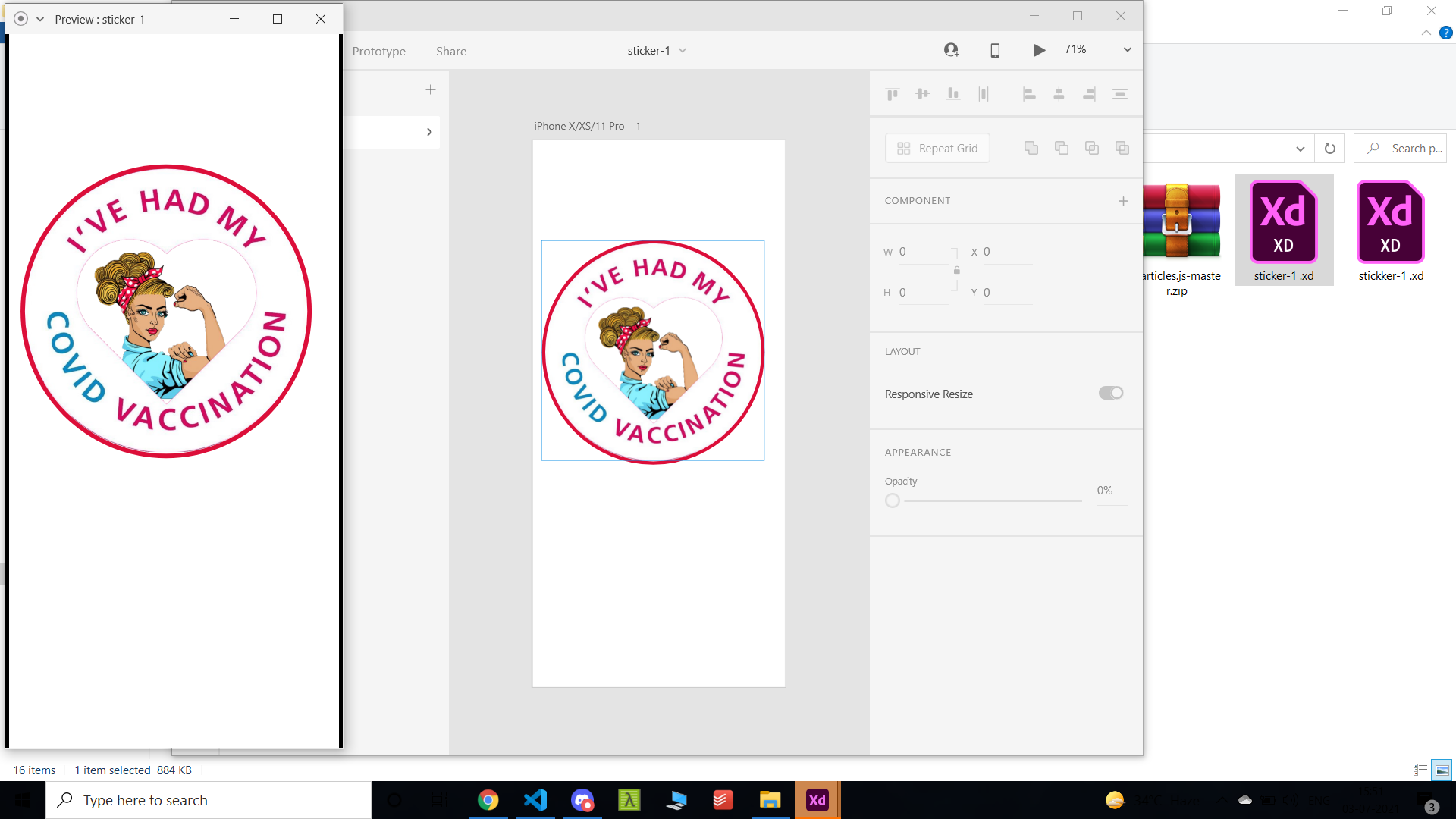Switch to the Prototype tab
The height and width of the screenshot is (819, 1456).
tap(378, 51)
